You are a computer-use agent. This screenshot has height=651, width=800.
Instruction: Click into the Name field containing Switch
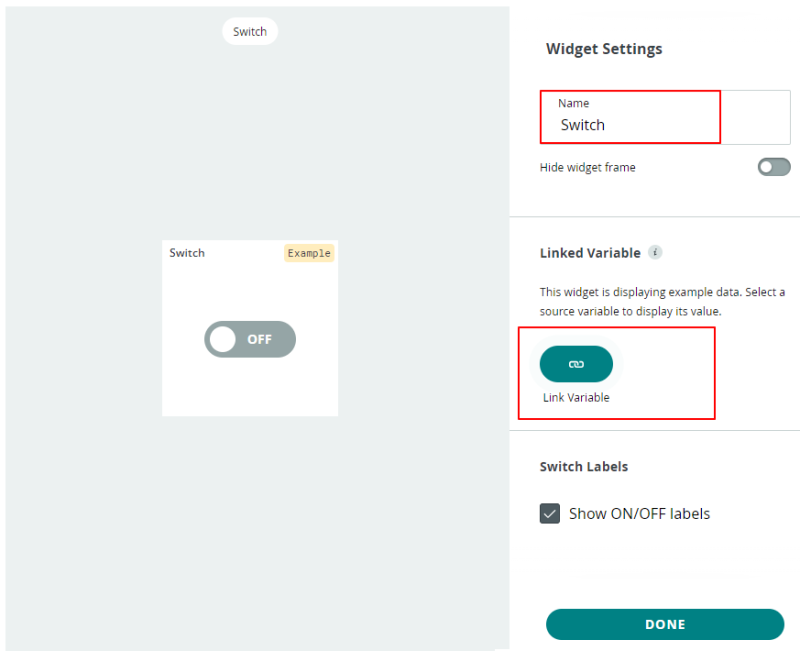(665, 117)
